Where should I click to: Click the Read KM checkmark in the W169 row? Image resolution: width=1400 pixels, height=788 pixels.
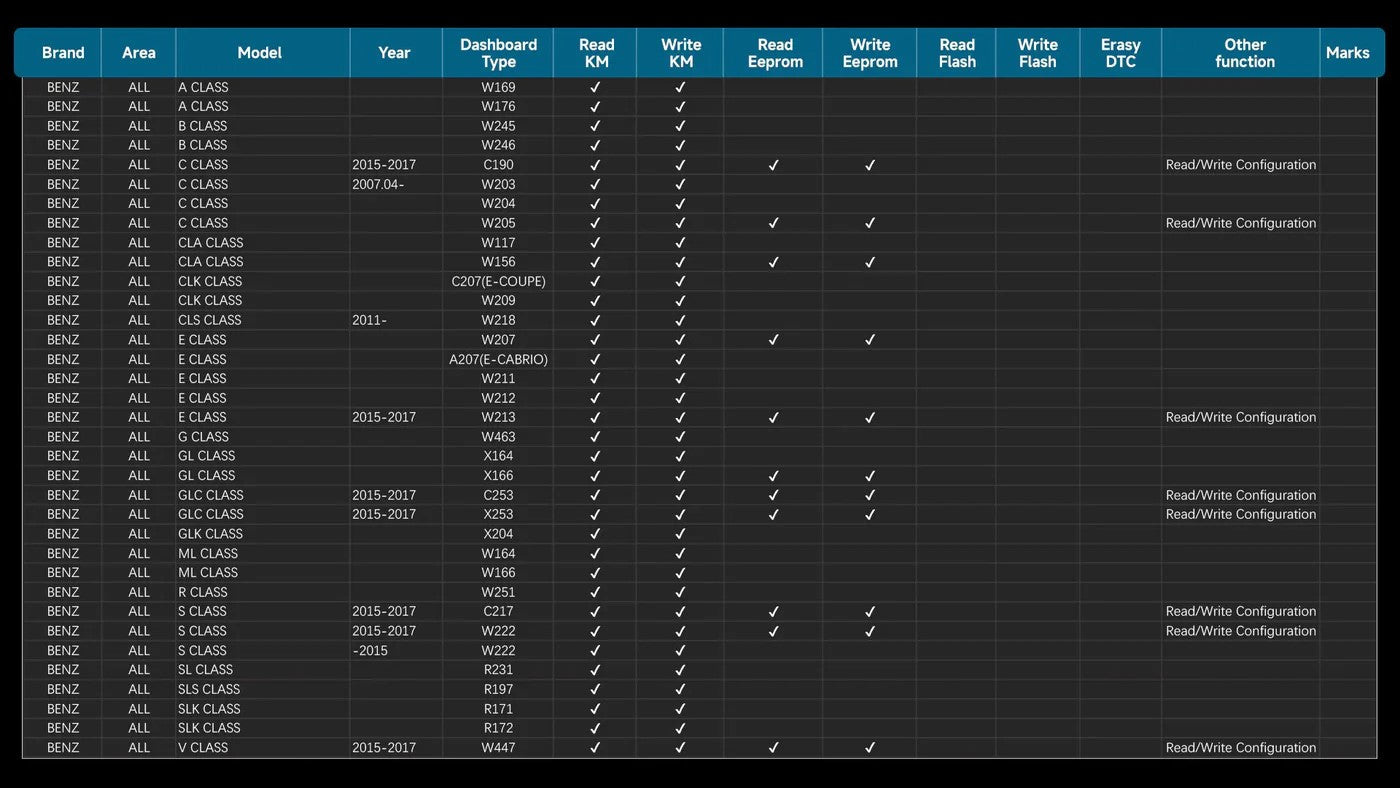click(x=595, y=87)
